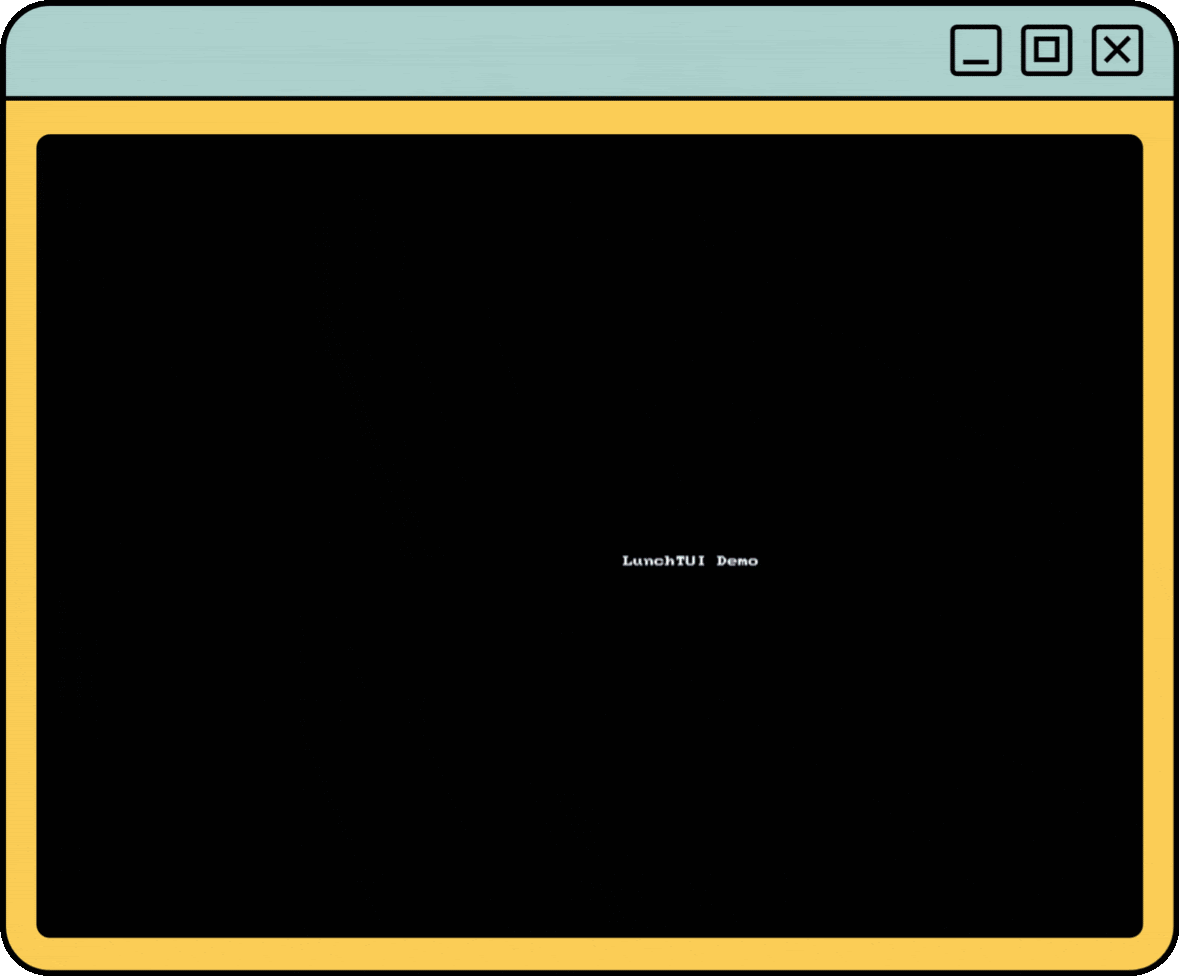
Task: Click the empty left side of the title bar
Action: coord(300,50)
